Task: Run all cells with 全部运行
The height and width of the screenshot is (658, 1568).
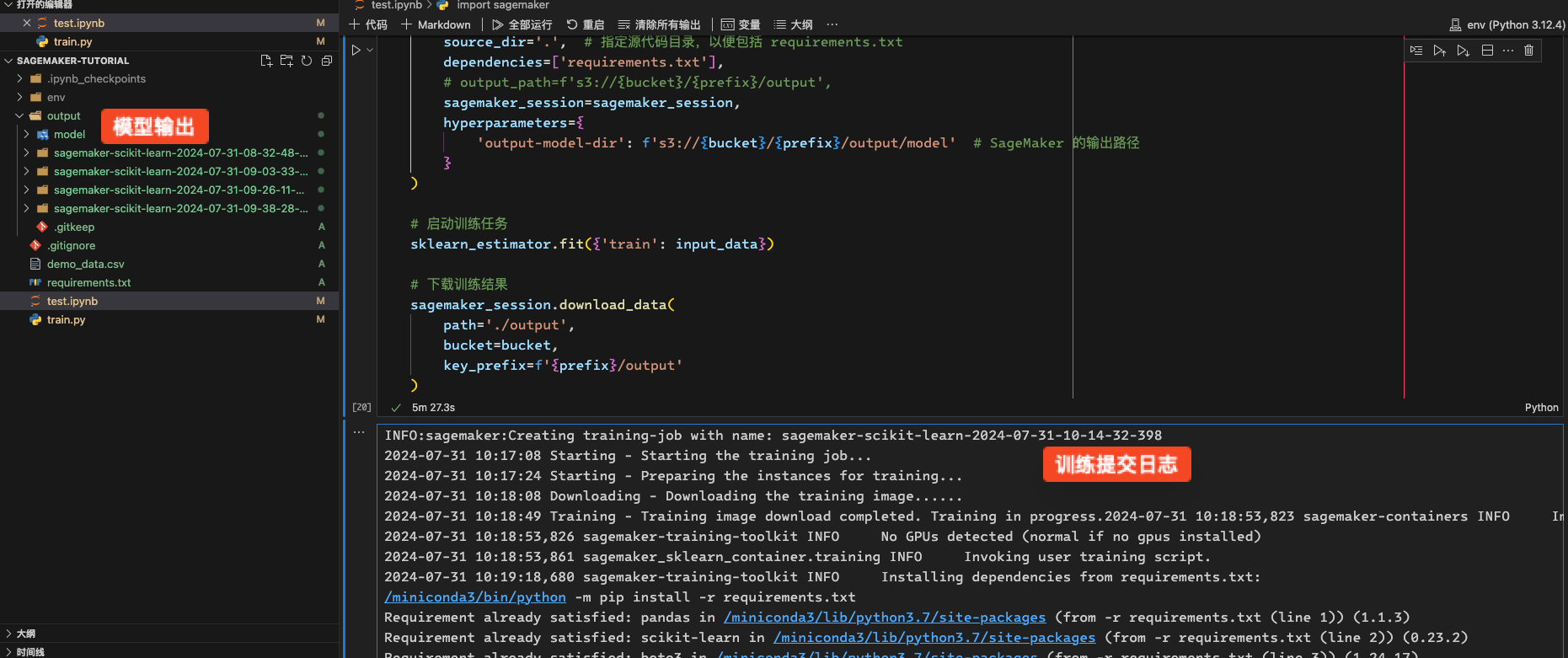Action: [x=522, y=24]
